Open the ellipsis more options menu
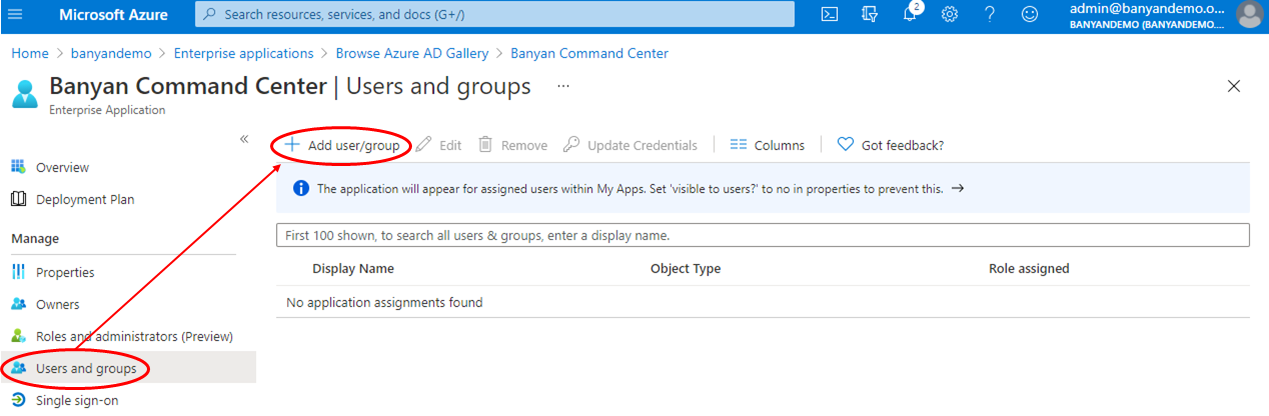1269x416 pixels. tap(564, 86)
